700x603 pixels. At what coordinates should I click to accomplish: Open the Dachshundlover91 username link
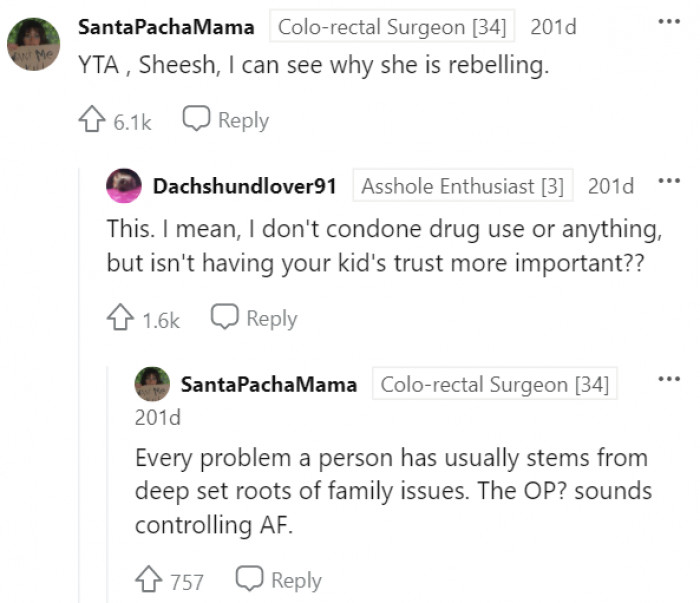point(243,186)
